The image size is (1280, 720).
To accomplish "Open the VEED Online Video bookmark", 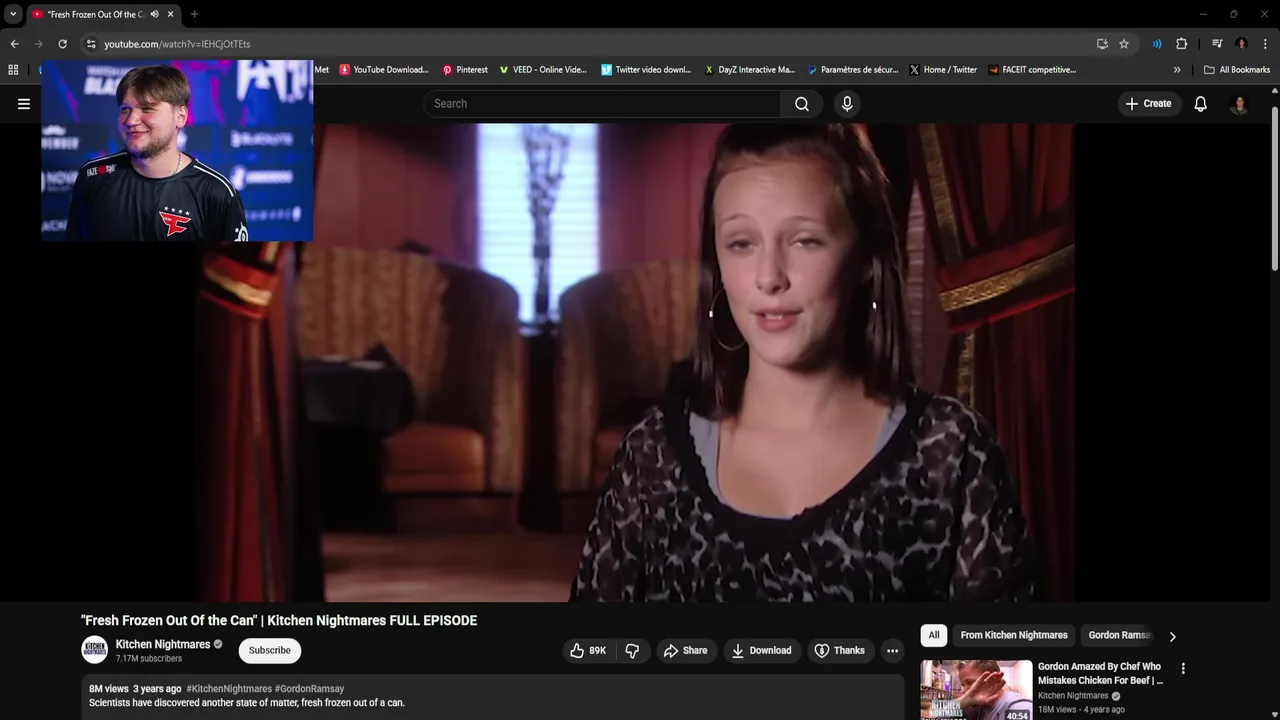I will (542, 70).
